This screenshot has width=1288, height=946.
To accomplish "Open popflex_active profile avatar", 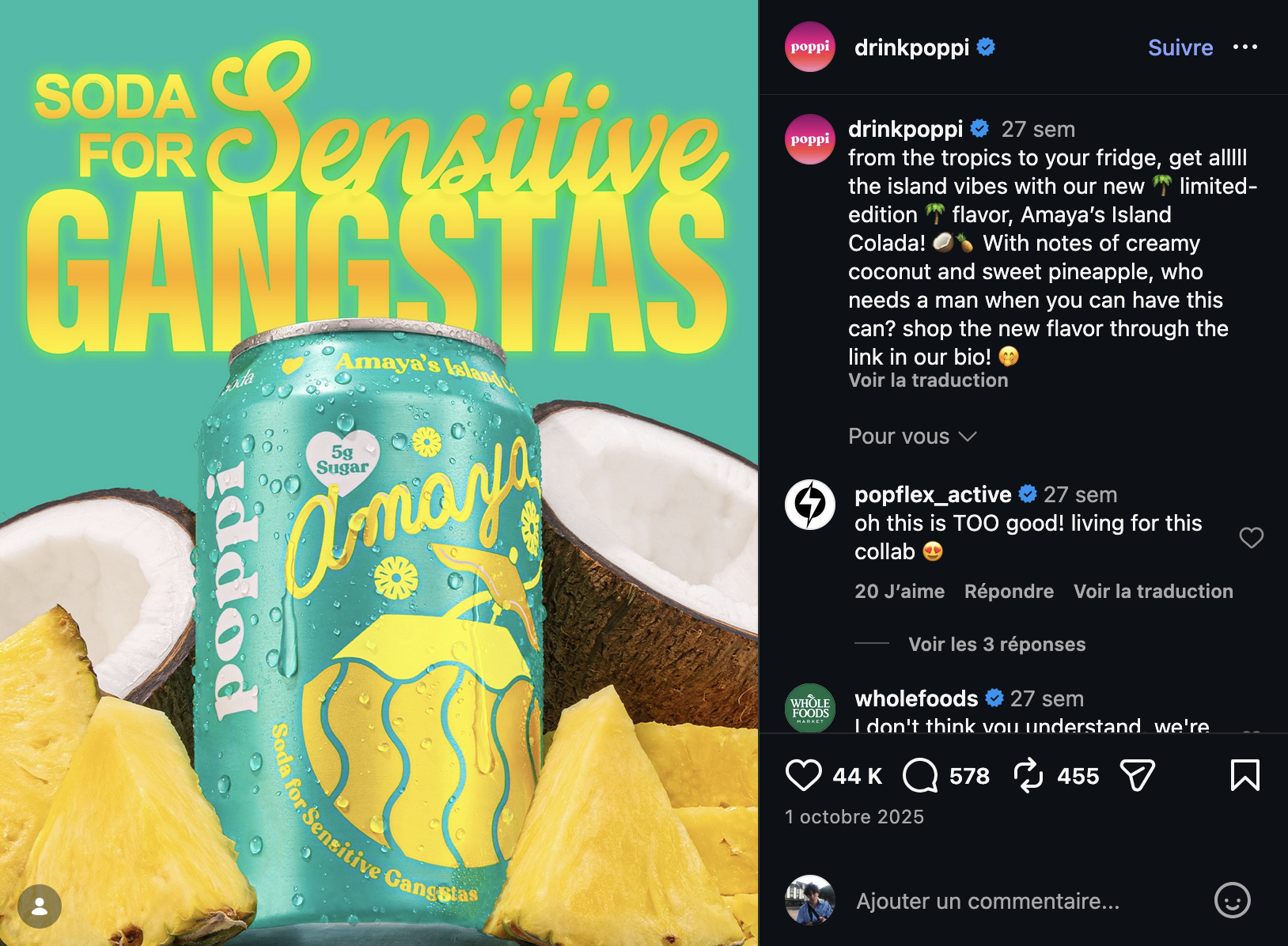I will pos(810,505).
